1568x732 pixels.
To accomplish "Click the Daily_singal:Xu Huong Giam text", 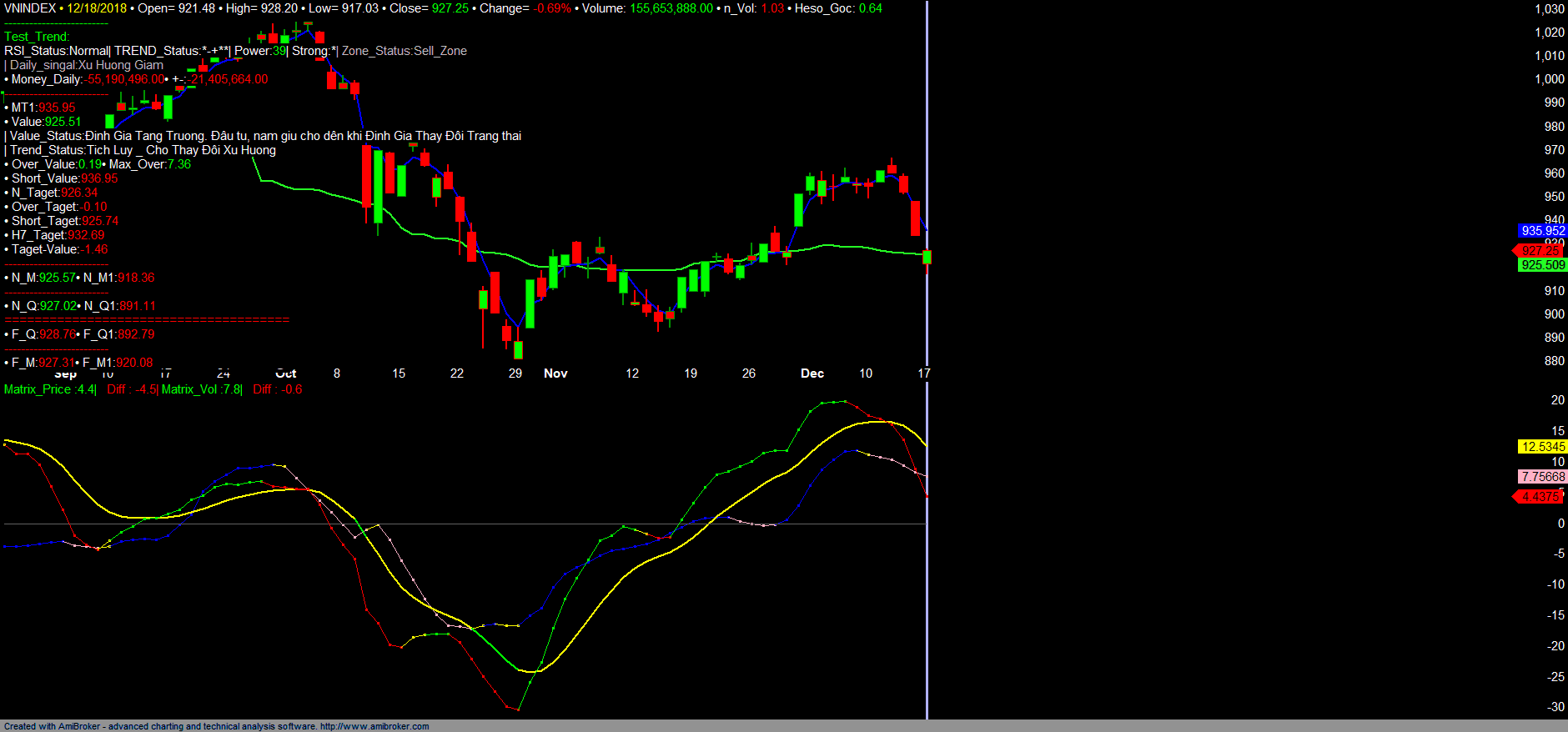I will (87, 65).
